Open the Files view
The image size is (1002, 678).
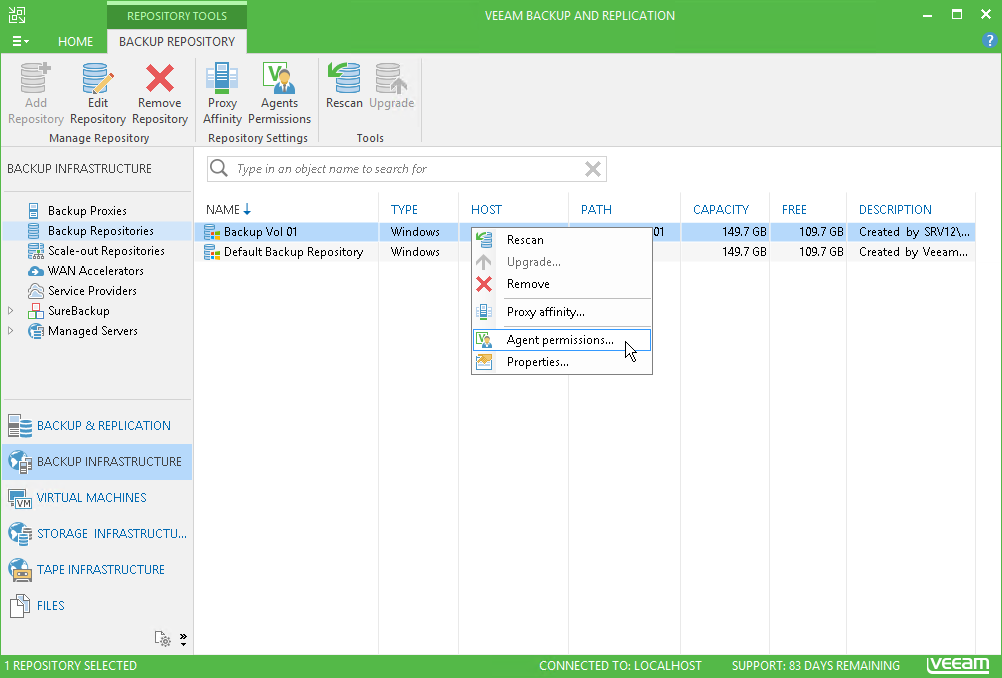[96, 605]
